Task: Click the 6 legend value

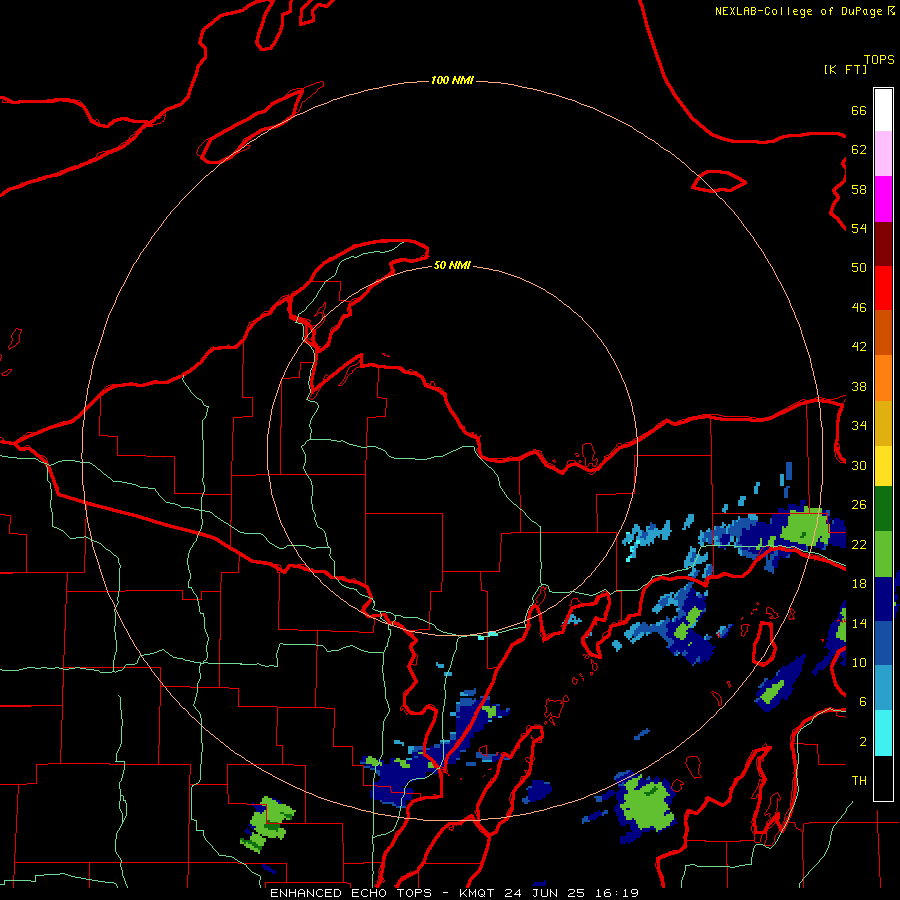Action: coord(862,702)
